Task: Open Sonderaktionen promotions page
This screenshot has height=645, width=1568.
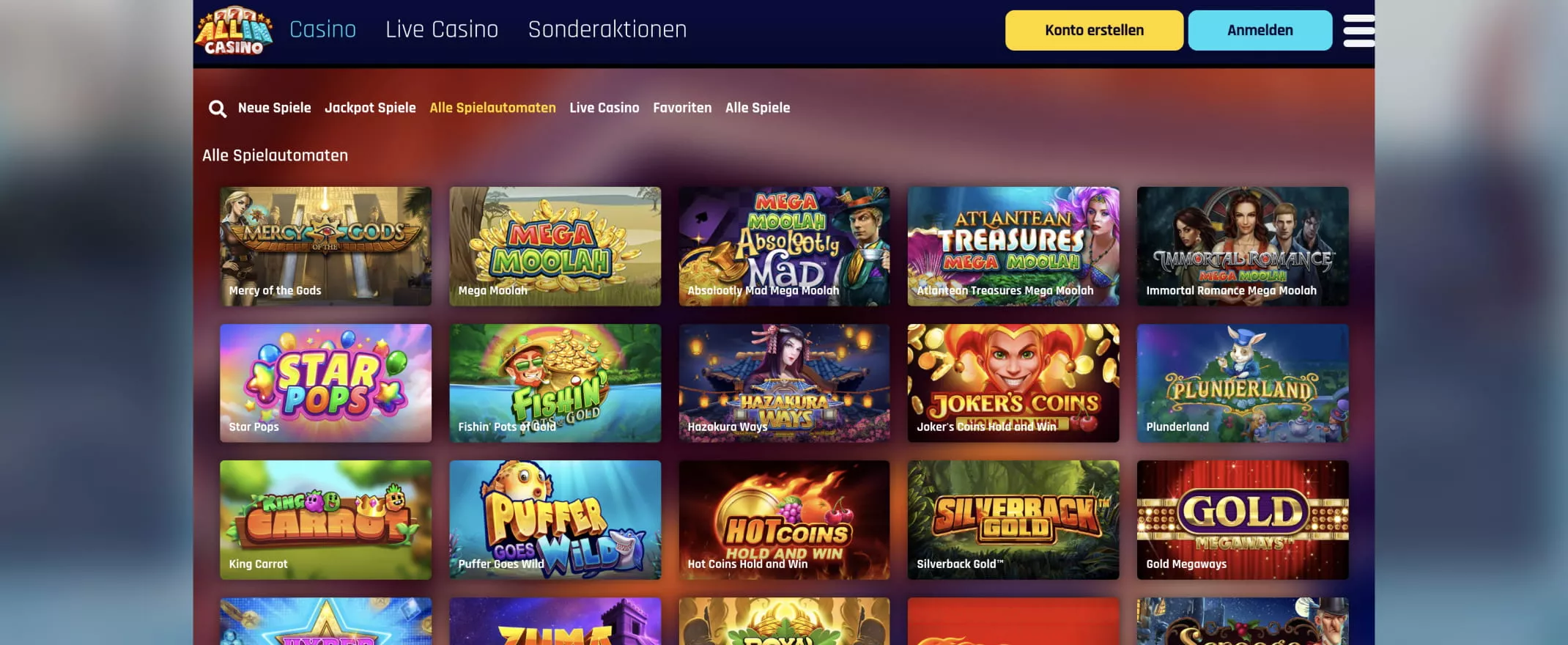Action: [607, 29]
